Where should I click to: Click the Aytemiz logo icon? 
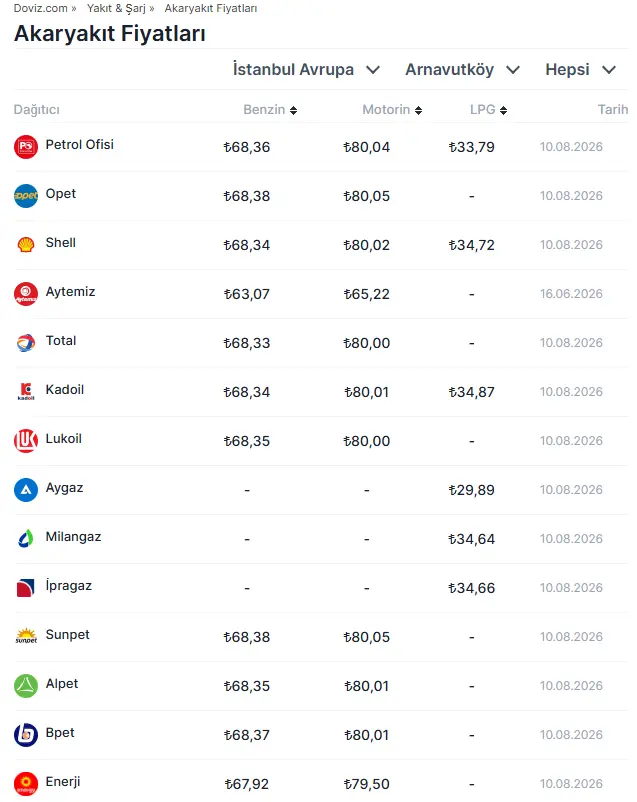coord(26,294)
